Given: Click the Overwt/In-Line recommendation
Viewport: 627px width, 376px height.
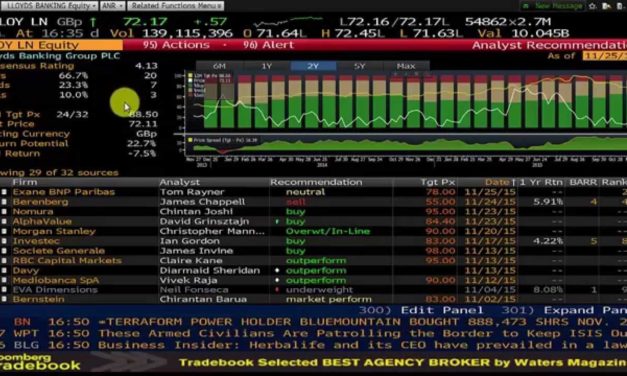Looking at the screenshot, I should 328,231.
